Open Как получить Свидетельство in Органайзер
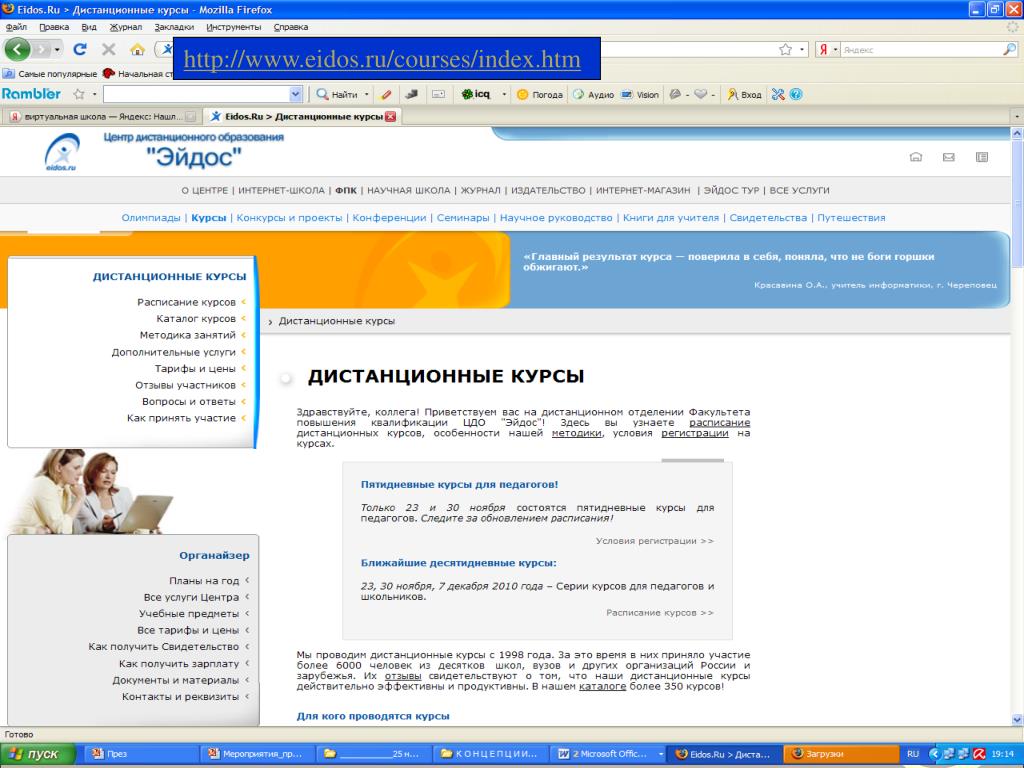1024x768 pixels. (x=164, y=647)
